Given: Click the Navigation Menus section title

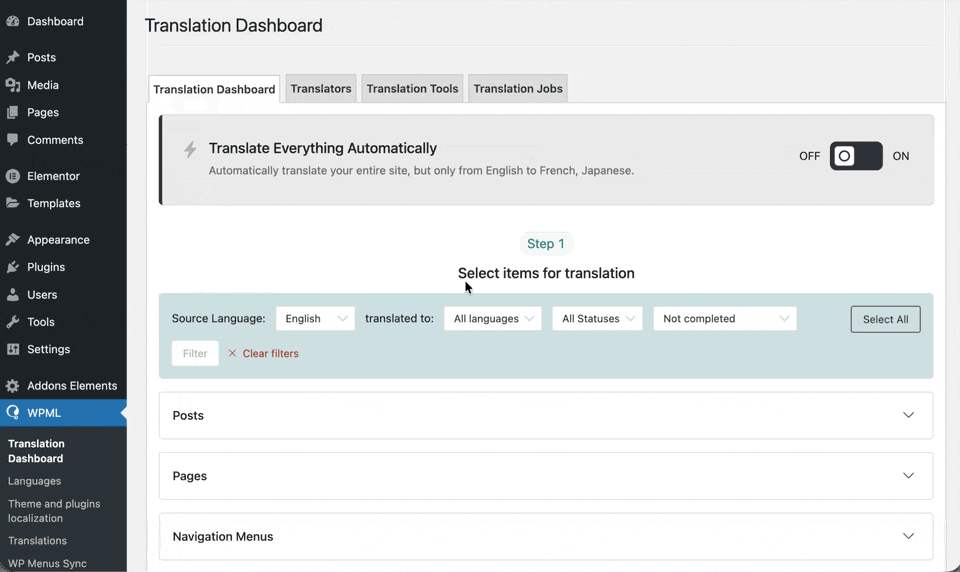Looking at the screenshot, I should tap(223, 536).
